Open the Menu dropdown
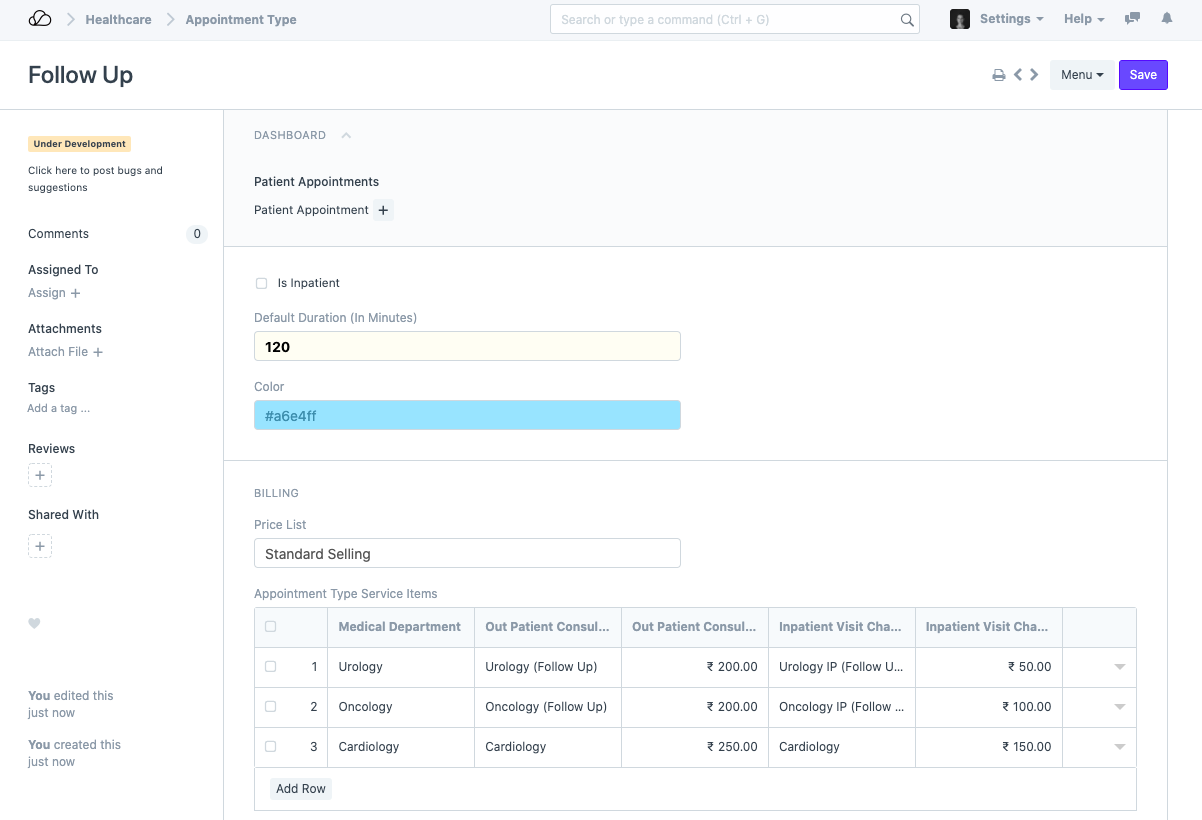 pos(1081,75)
